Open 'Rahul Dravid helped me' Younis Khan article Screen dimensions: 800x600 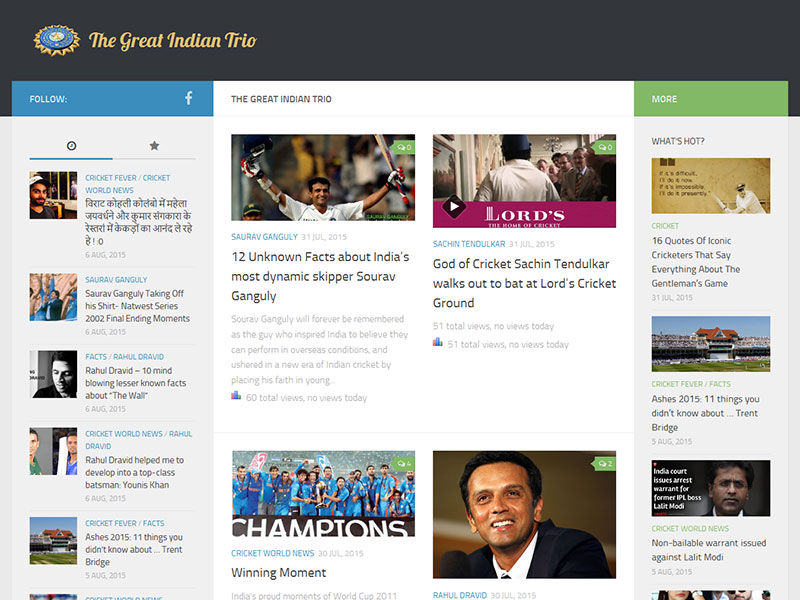point(135,472)
